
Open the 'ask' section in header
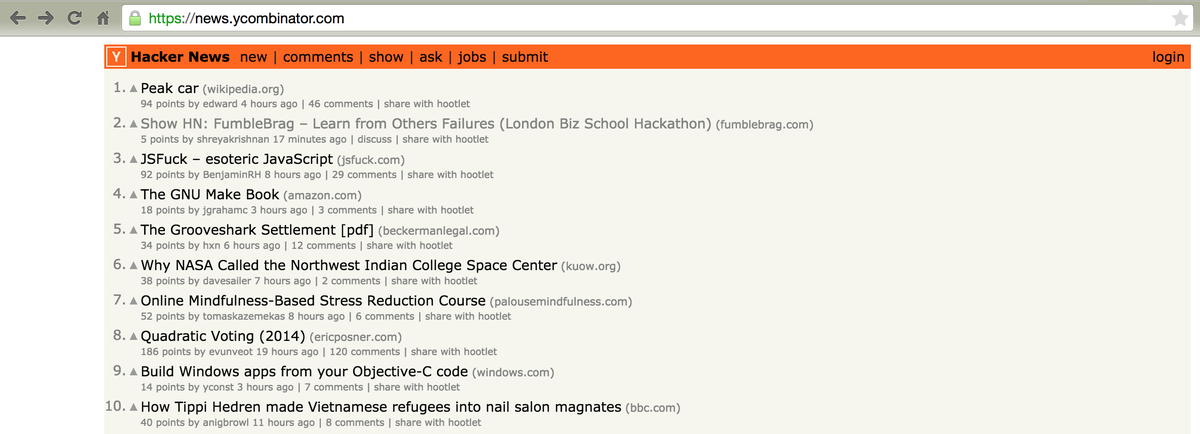click(x=431, y=57)
